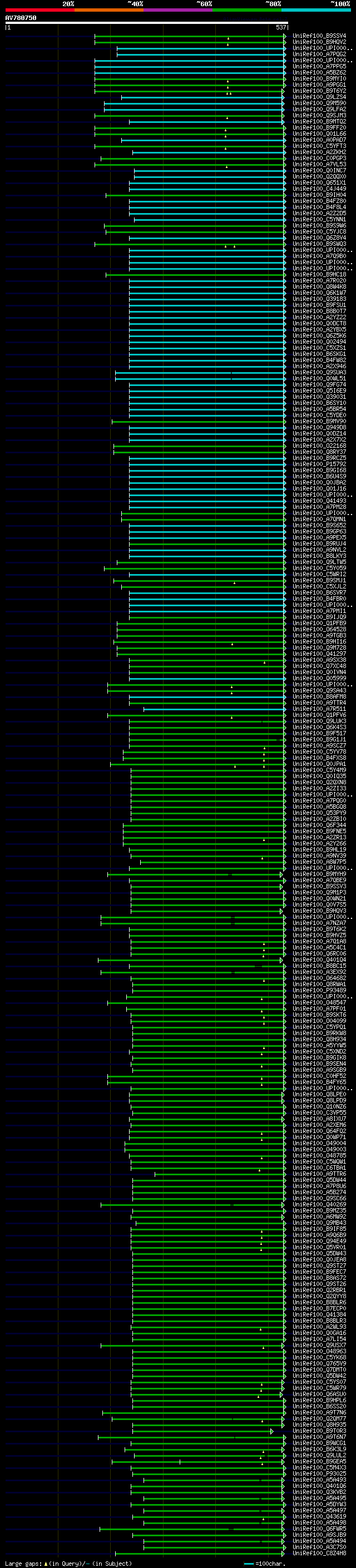Screen dimensions: 356x1568
Task: Click the purple ~60% identity legend segment
Action: click(x=179, y=10)
